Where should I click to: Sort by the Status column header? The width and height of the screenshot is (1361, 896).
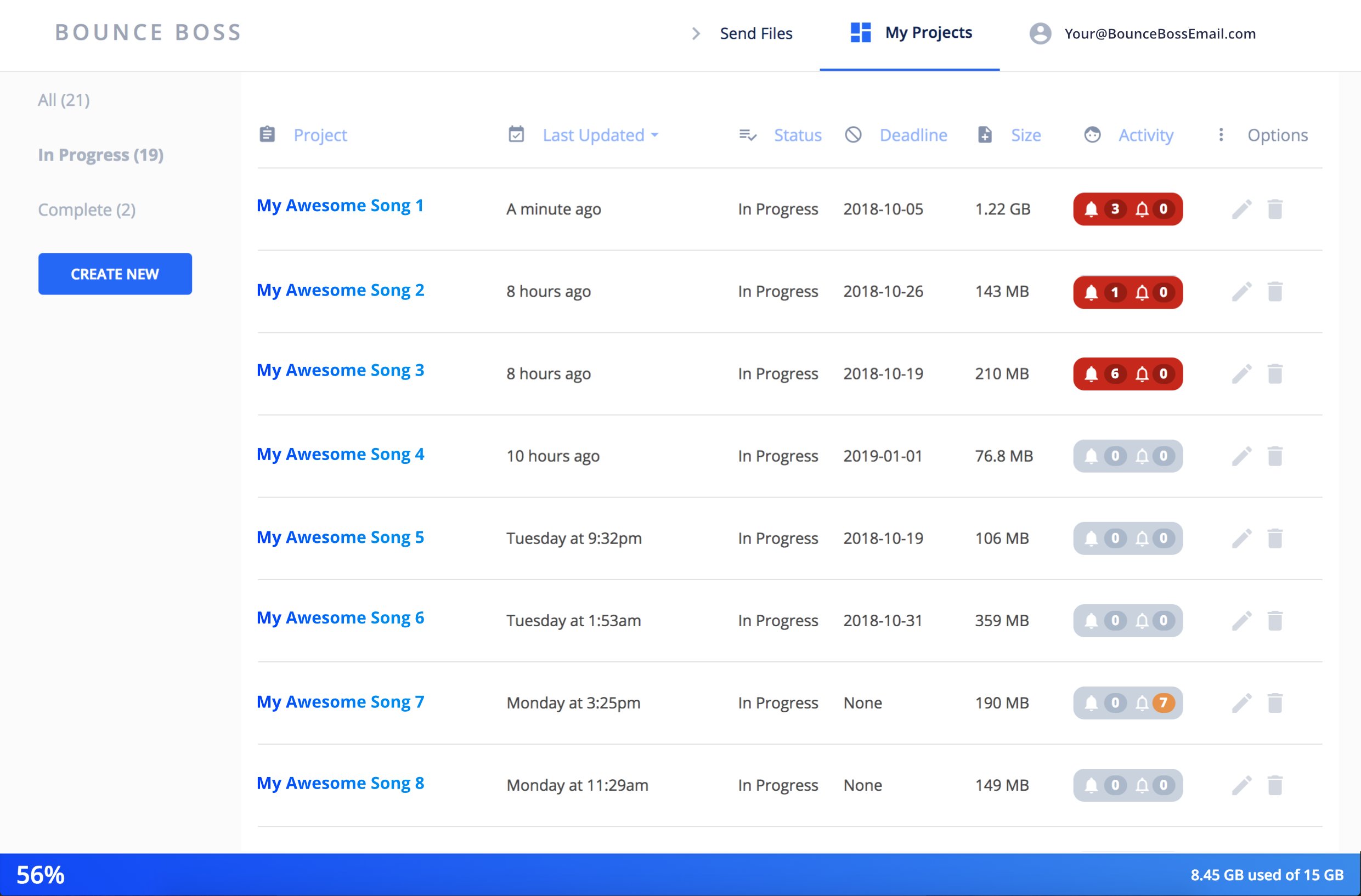(797, 135)
